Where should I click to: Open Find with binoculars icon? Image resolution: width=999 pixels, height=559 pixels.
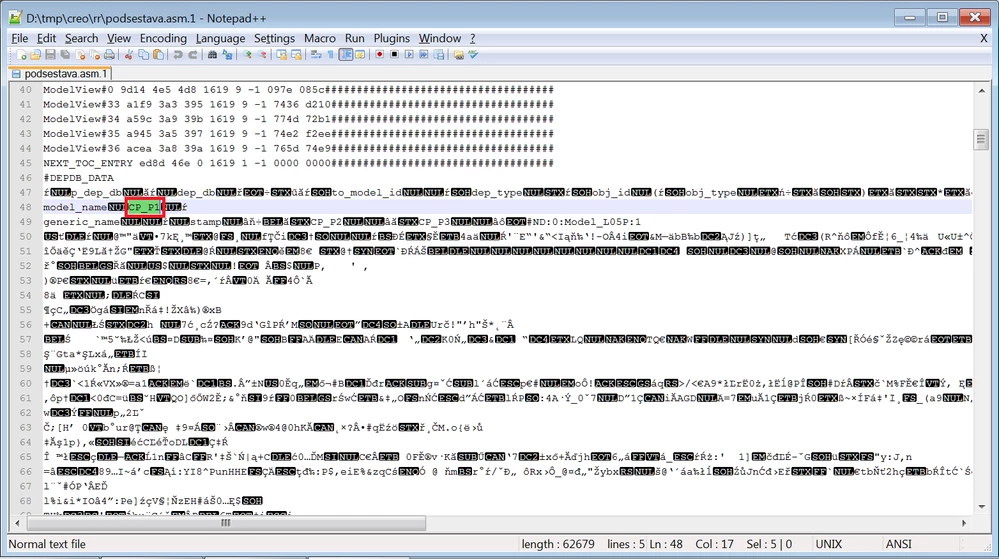pyautogui.click(x=212, y=55)
